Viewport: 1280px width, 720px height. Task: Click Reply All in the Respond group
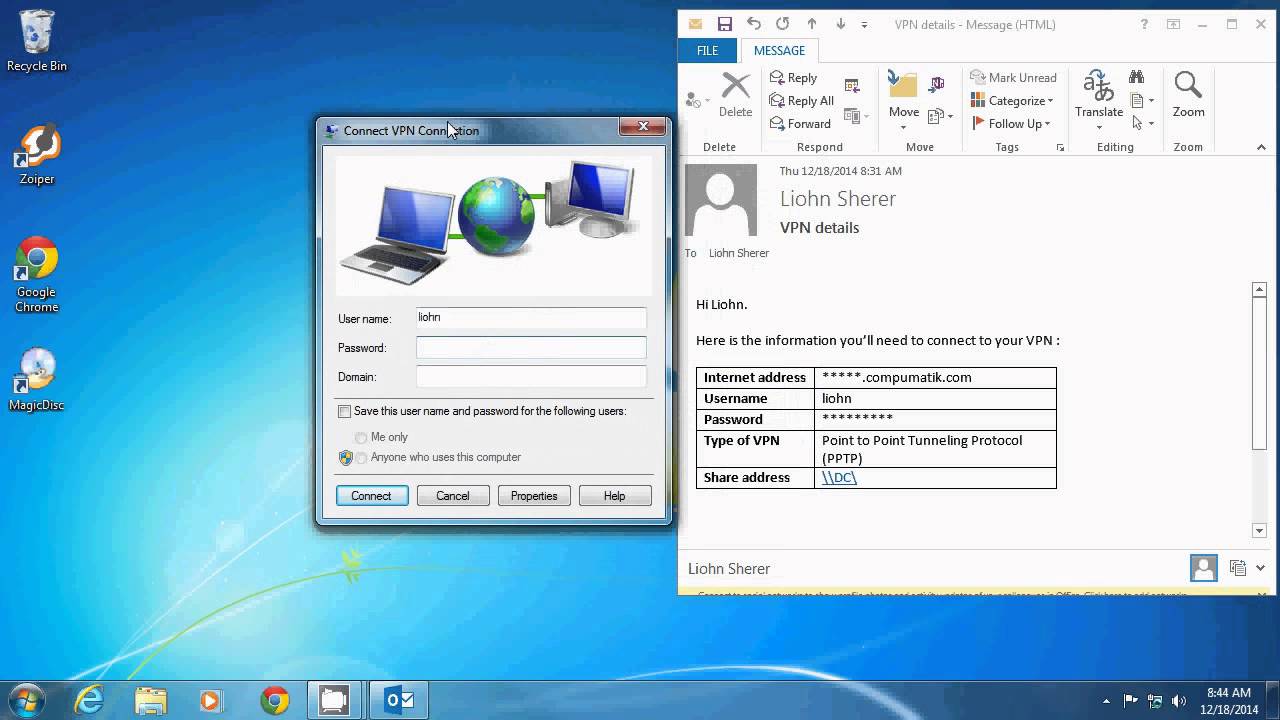801,100
